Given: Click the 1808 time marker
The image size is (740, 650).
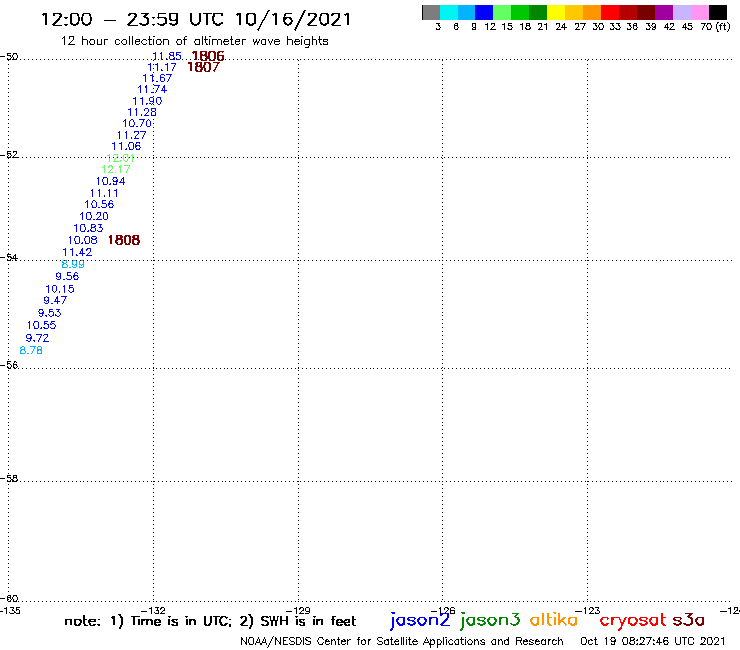Looking at the screenshot, I should (x=124, y=241).
